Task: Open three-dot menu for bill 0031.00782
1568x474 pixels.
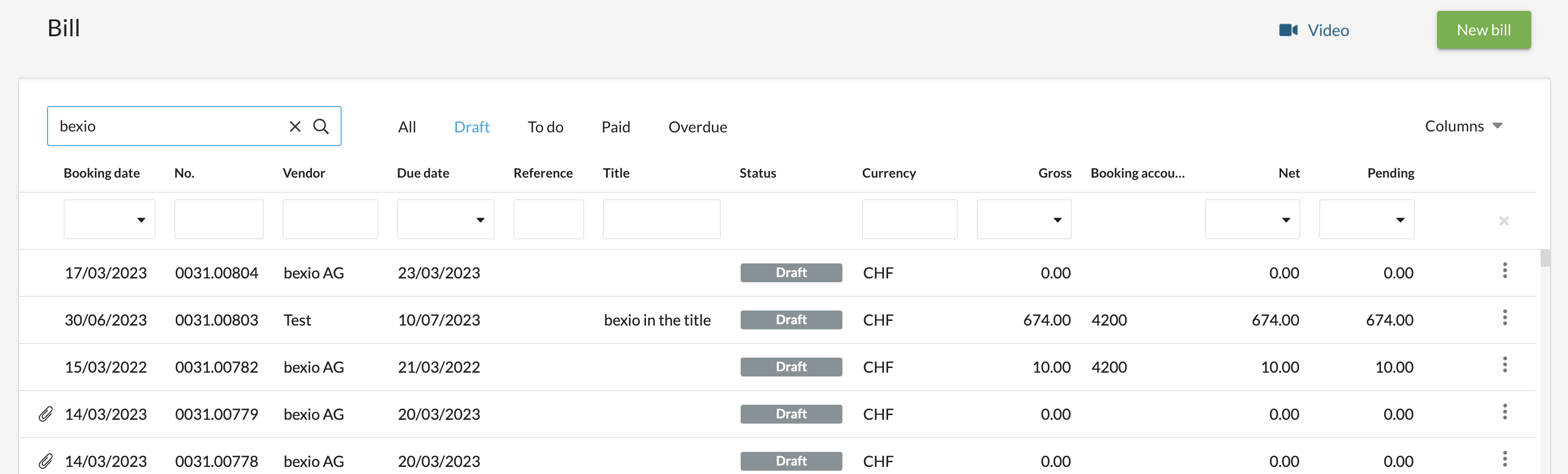Action: 1504,365
